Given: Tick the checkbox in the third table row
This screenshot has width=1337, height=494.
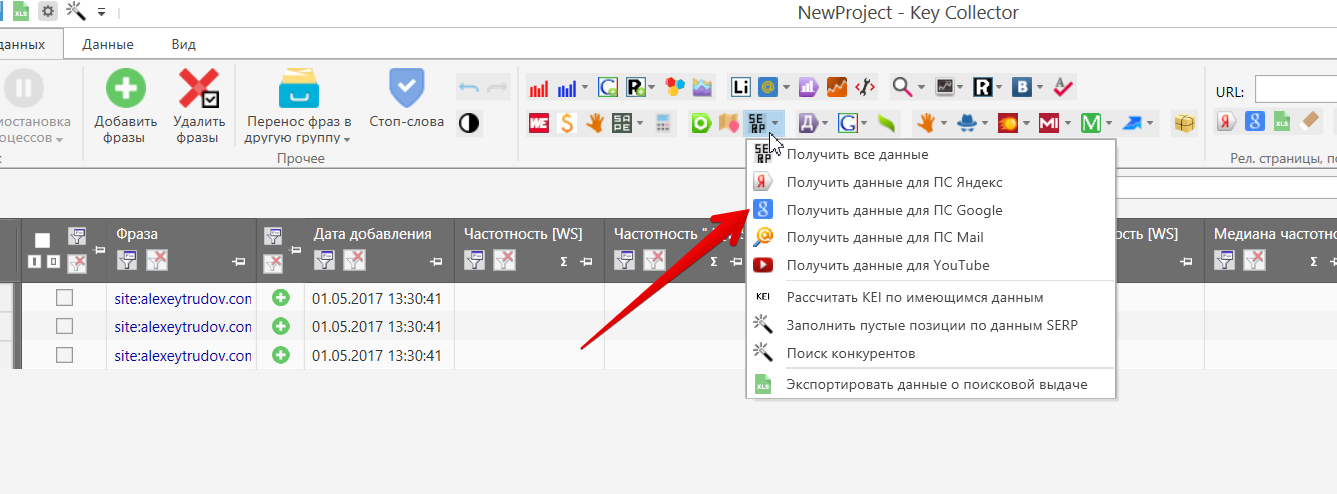Looking at the screenshot, I should pos(64,355).
